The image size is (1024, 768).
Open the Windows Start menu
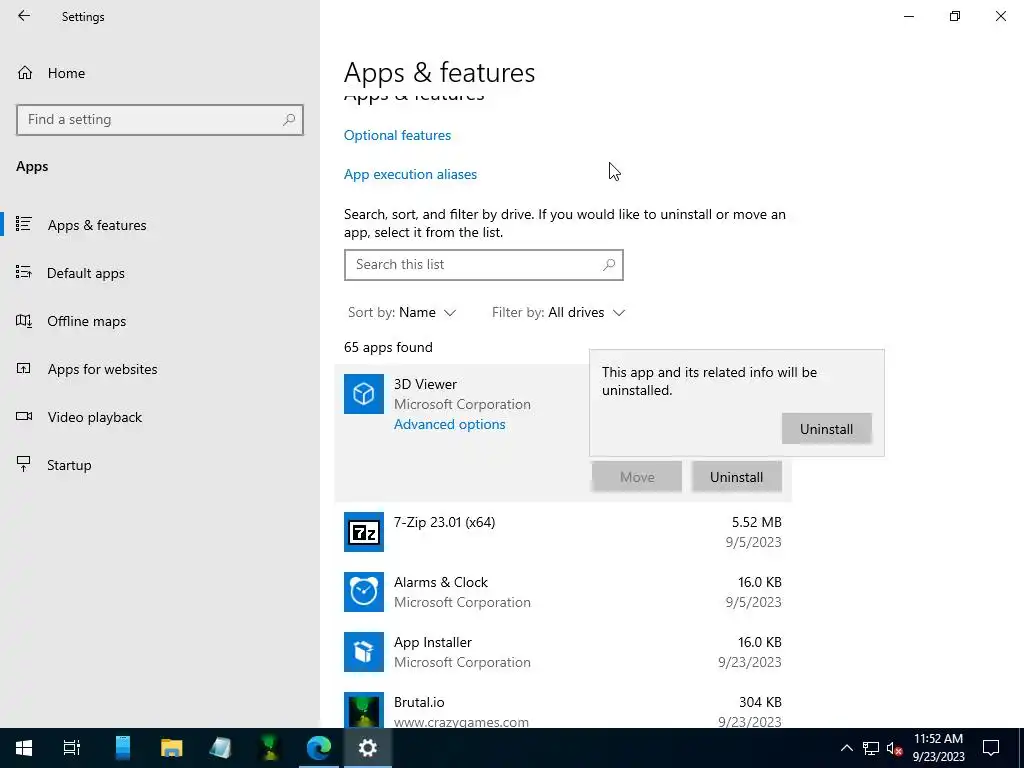click(x=24, y=748)
